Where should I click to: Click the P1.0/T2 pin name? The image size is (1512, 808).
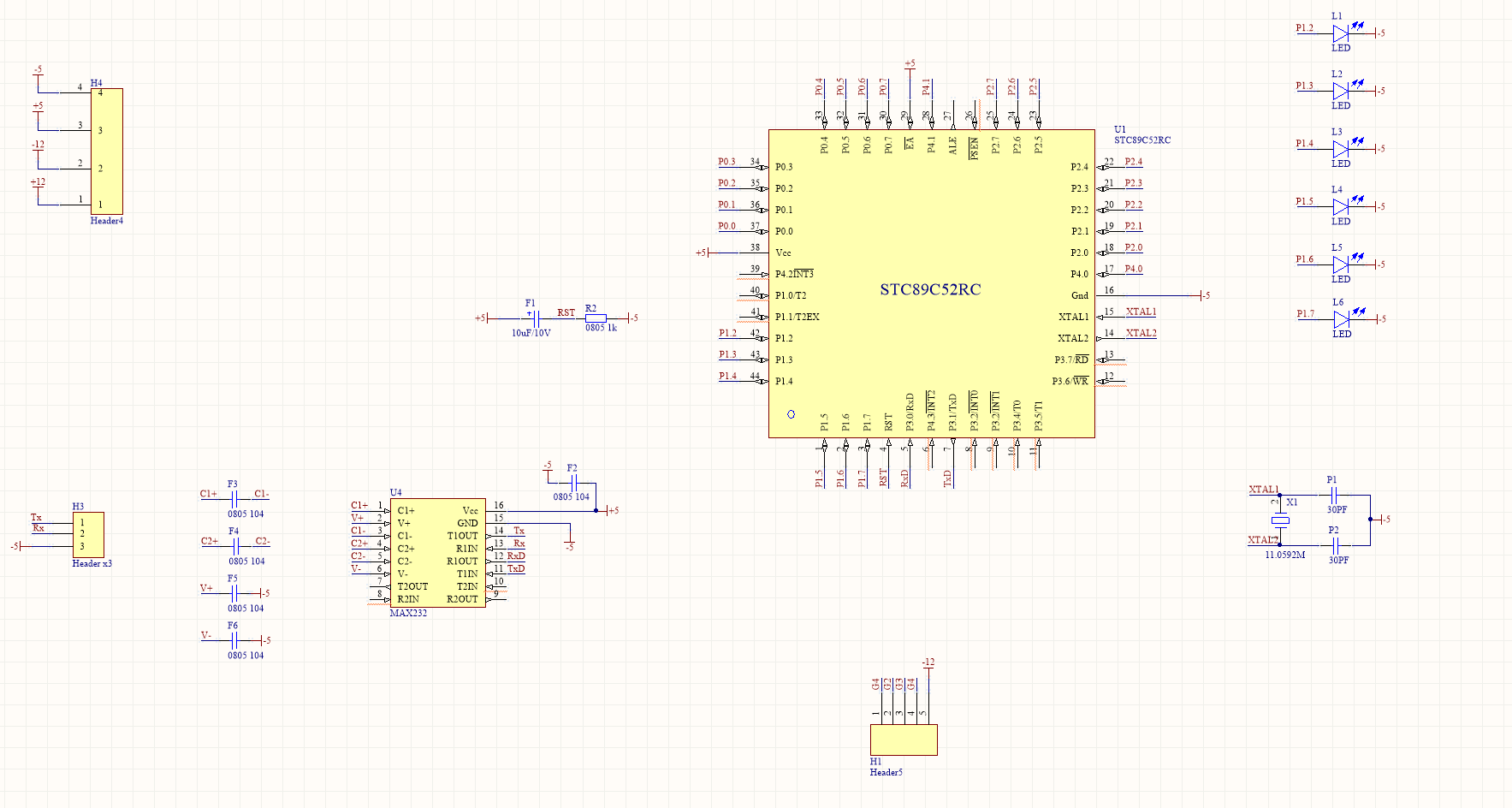[x=791, y=295]
